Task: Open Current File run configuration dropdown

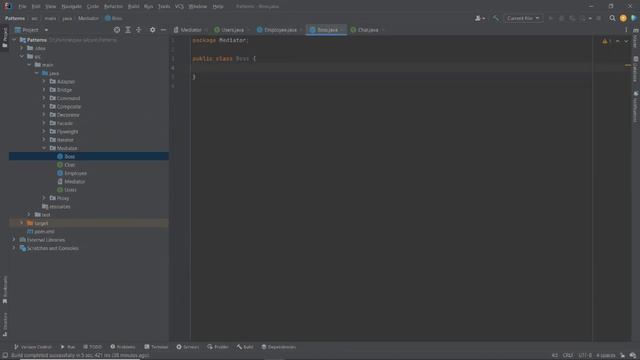Action: [x=523, y=18]
